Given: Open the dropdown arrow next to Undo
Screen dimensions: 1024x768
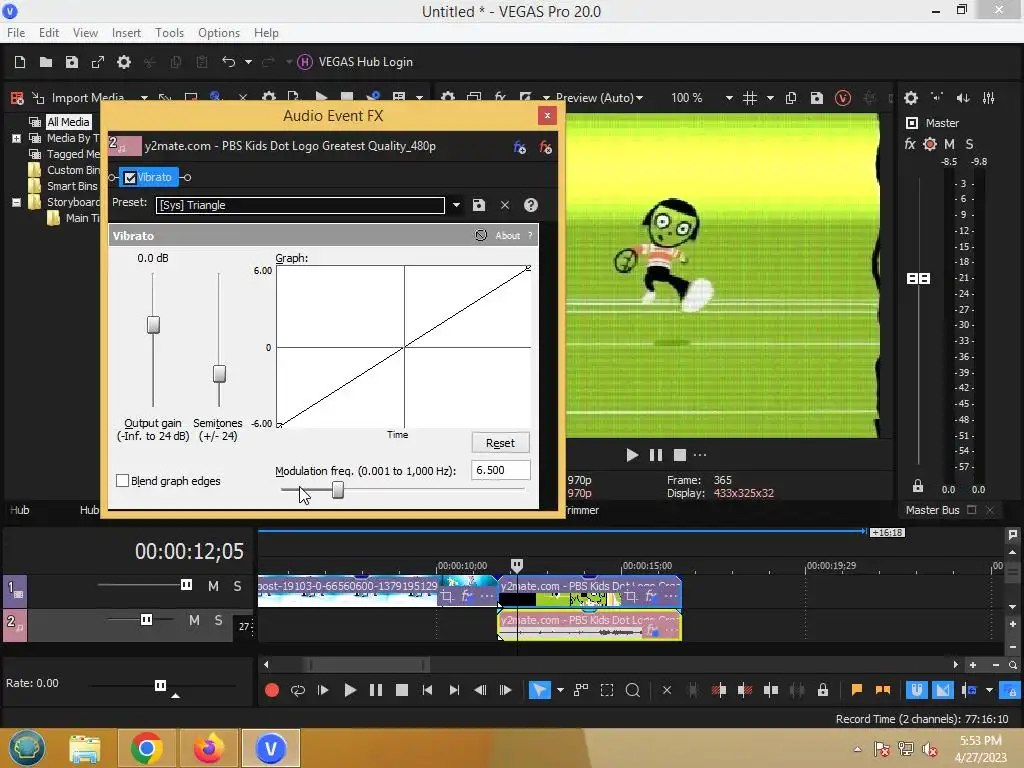Looking at the screenshot, I should pyautogui.click(x=248, y=62).
